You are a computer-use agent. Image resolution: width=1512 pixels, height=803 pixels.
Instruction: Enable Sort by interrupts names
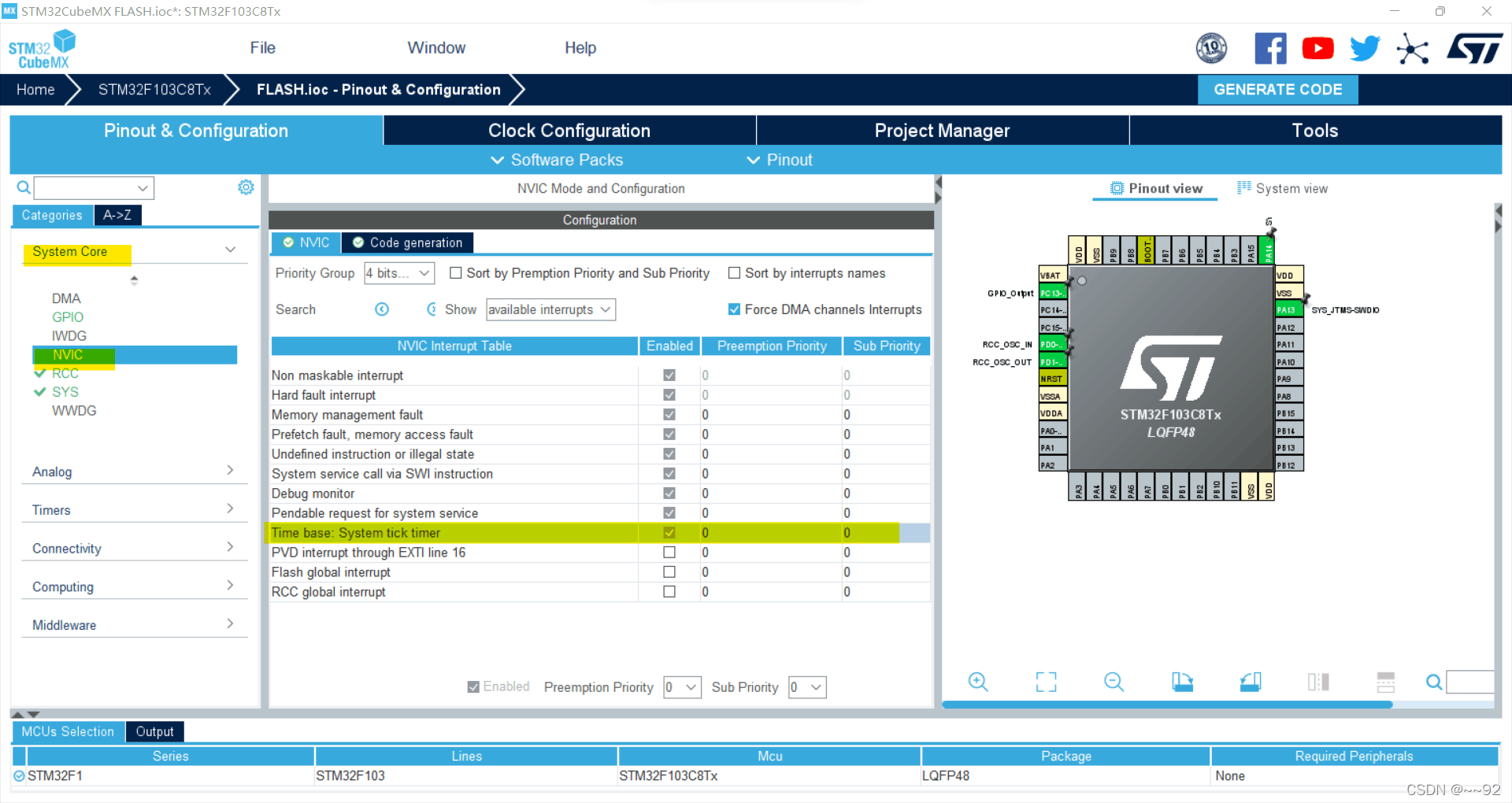coord(734,273)
